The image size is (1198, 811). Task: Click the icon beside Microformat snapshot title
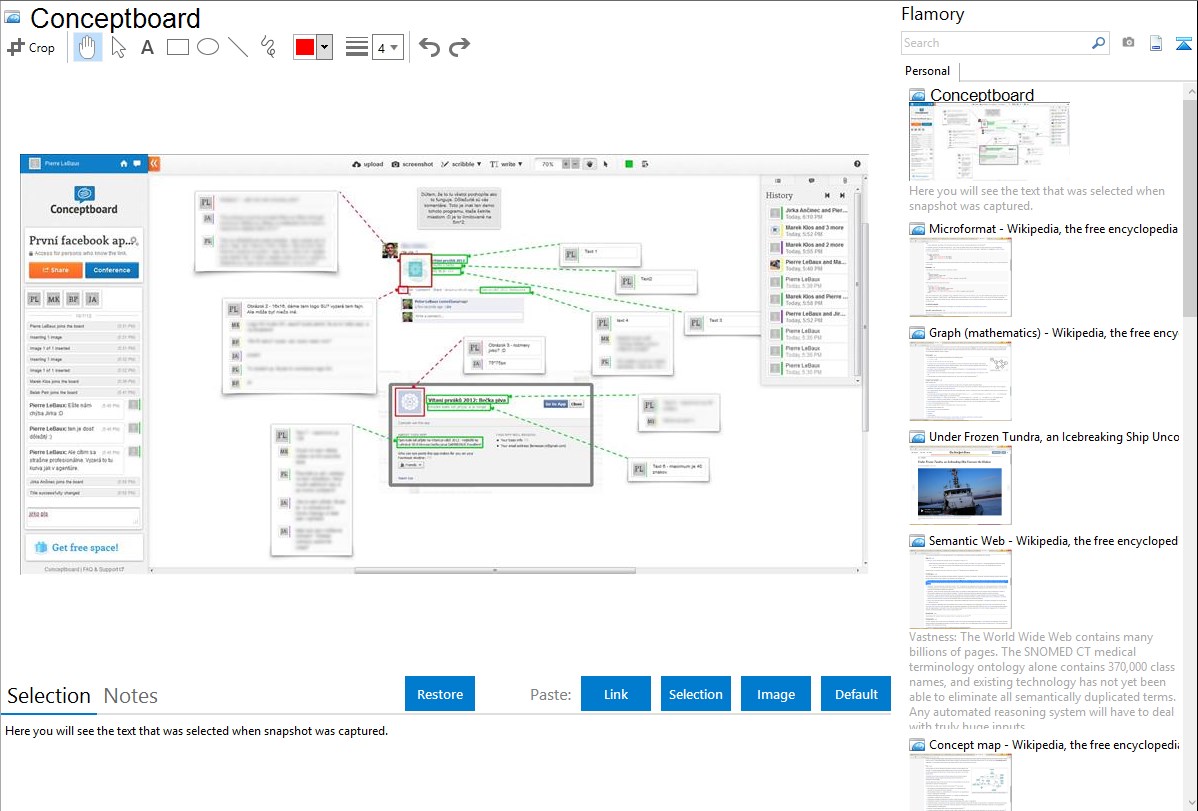coord(917,229)
